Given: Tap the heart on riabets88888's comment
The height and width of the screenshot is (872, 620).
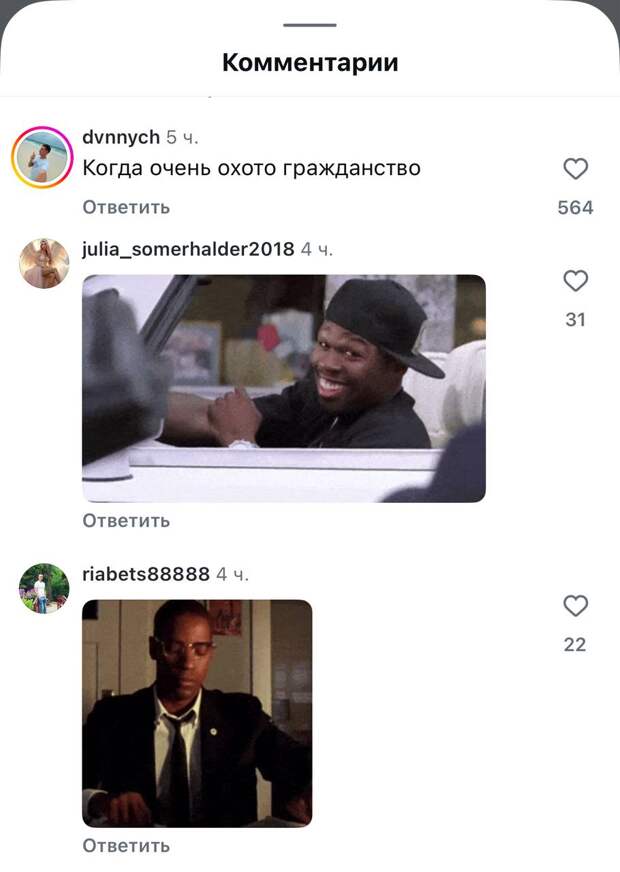Looking at the screenshot, I should point(576,606).
